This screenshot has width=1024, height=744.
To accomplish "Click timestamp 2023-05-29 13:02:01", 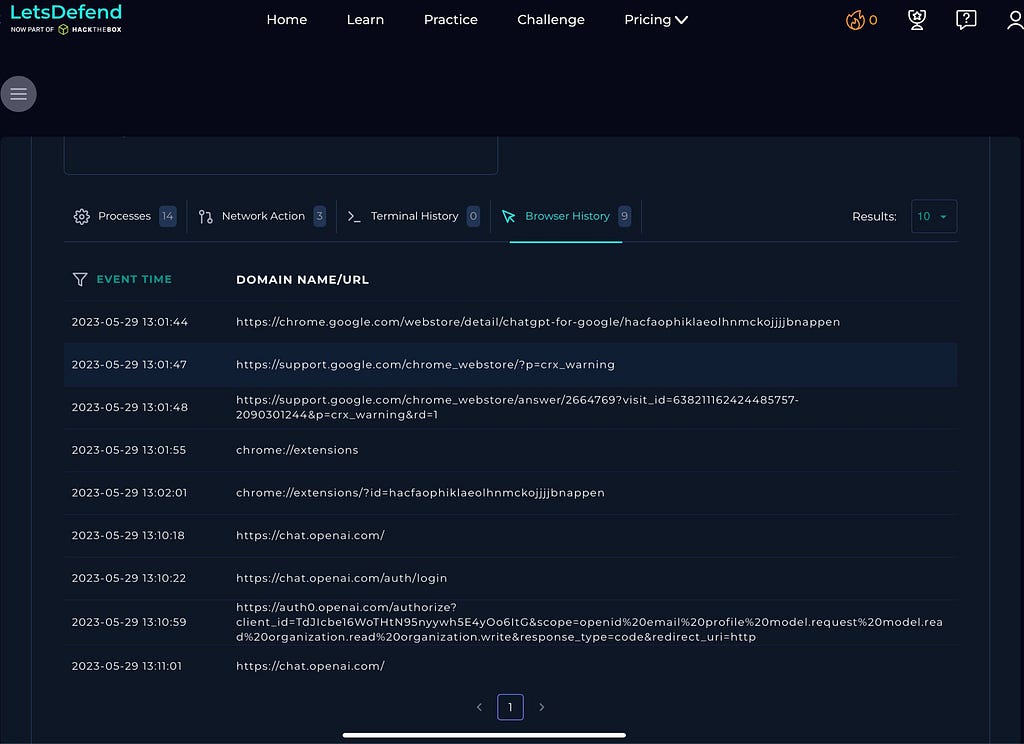I will [x=129, y=493].
